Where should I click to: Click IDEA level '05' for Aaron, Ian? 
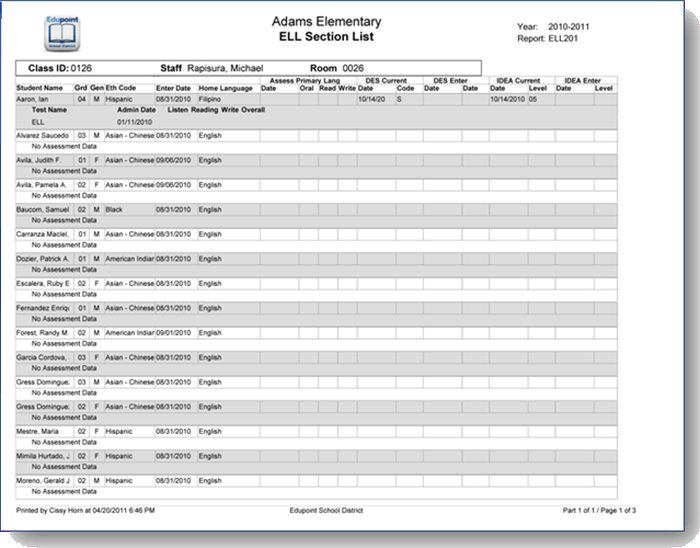[x=533, y=99]
